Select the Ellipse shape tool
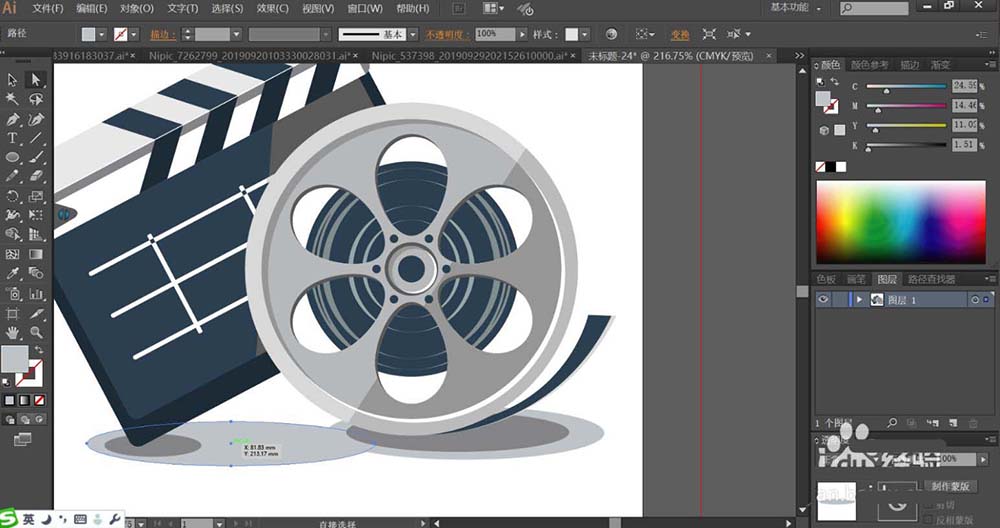 pyautogui.click(x=14, y=158)
